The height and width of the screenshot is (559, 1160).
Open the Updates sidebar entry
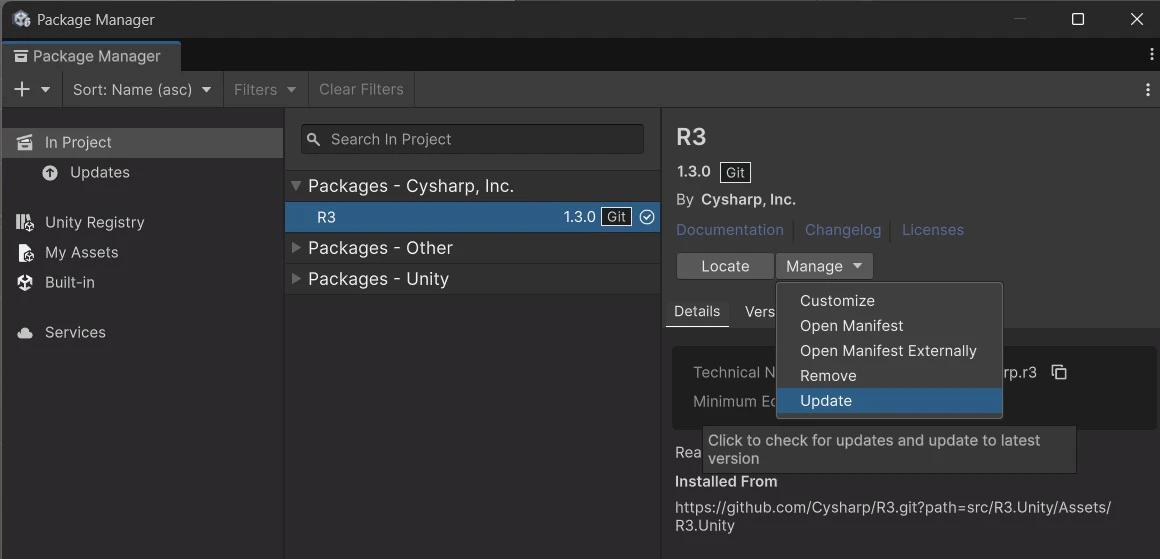point(142,172)
